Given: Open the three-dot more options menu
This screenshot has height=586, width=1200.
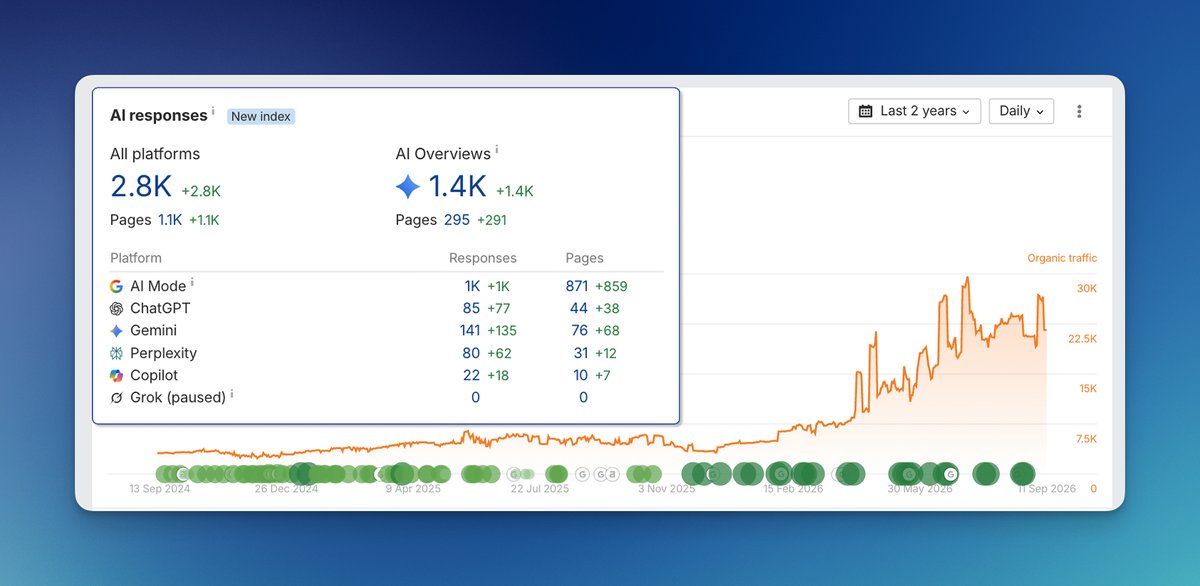Looking at the screenshot, I should click(1079, 111).
